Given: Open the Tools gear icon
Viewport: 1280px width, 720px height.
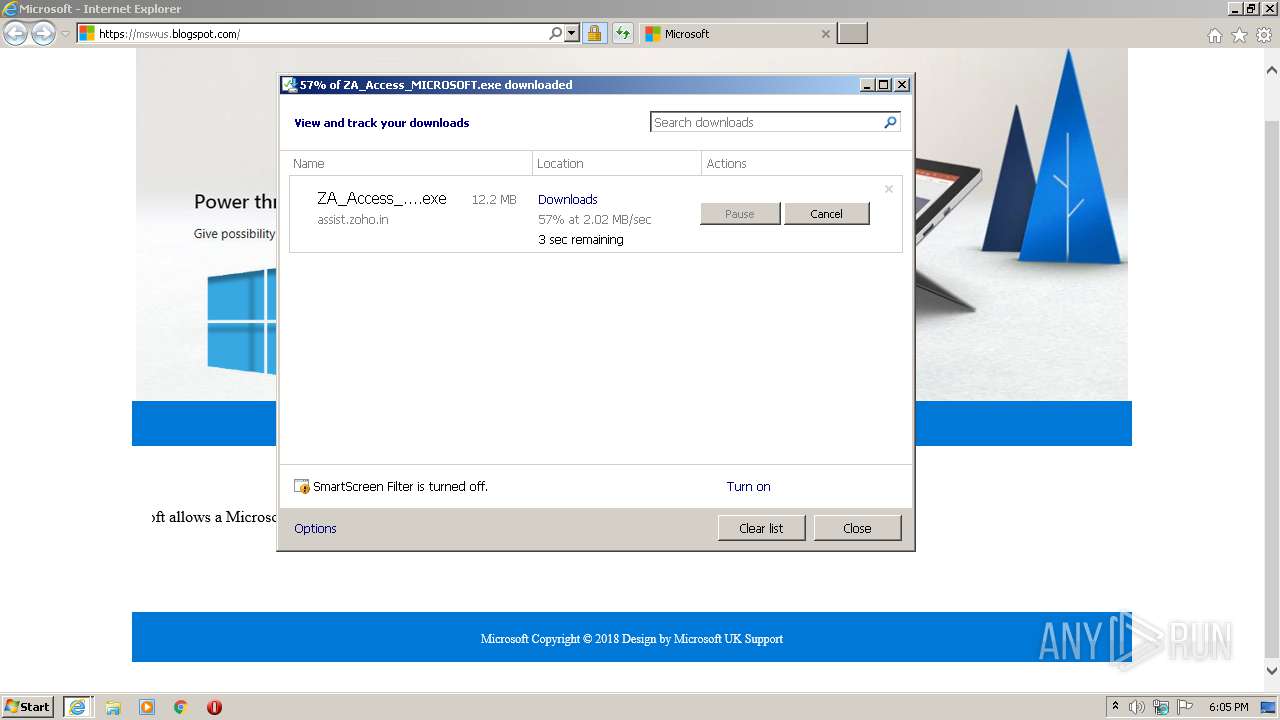Looking at the screenshot, I should pos(1264,35).
